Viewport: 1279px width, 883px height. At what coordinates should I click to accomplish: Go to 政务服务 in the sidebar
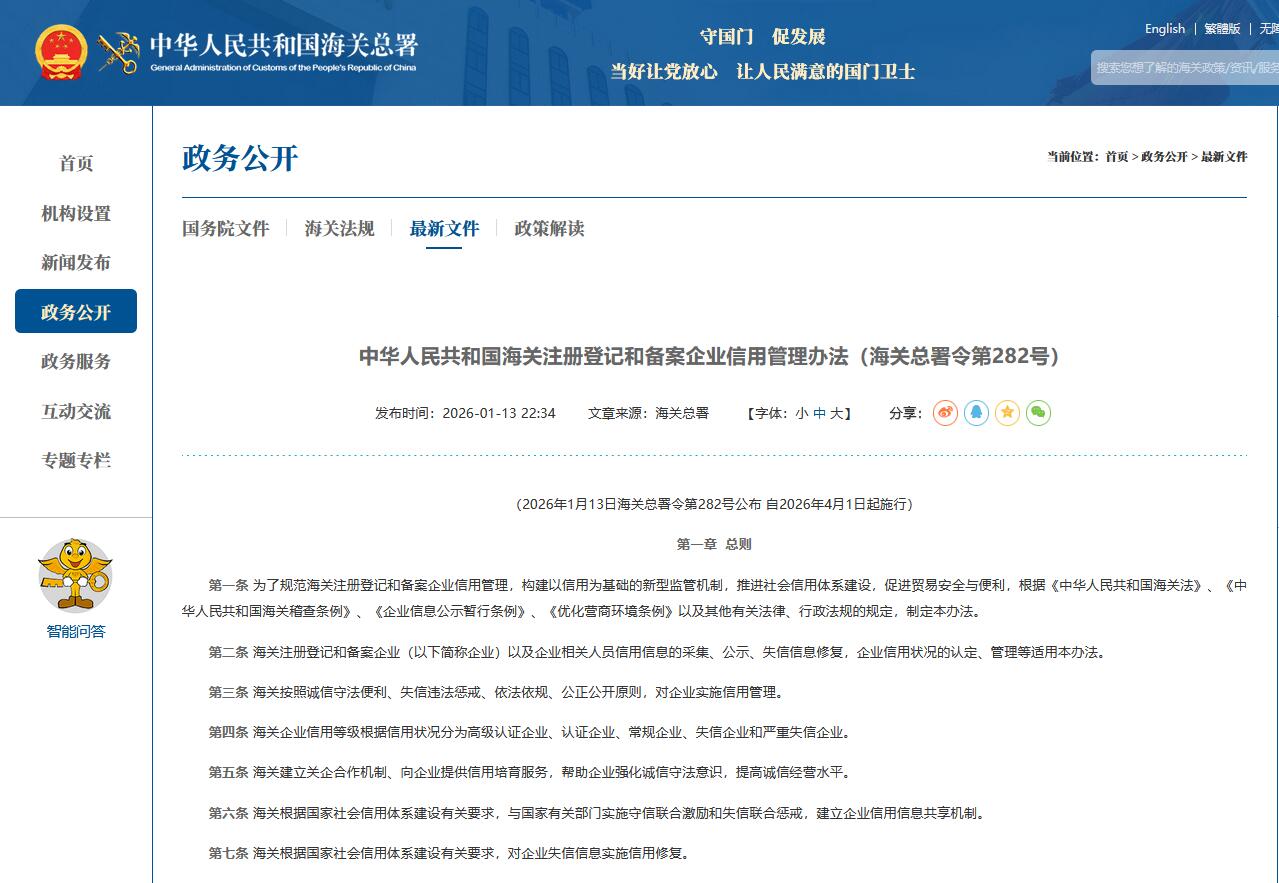point(76,362)
